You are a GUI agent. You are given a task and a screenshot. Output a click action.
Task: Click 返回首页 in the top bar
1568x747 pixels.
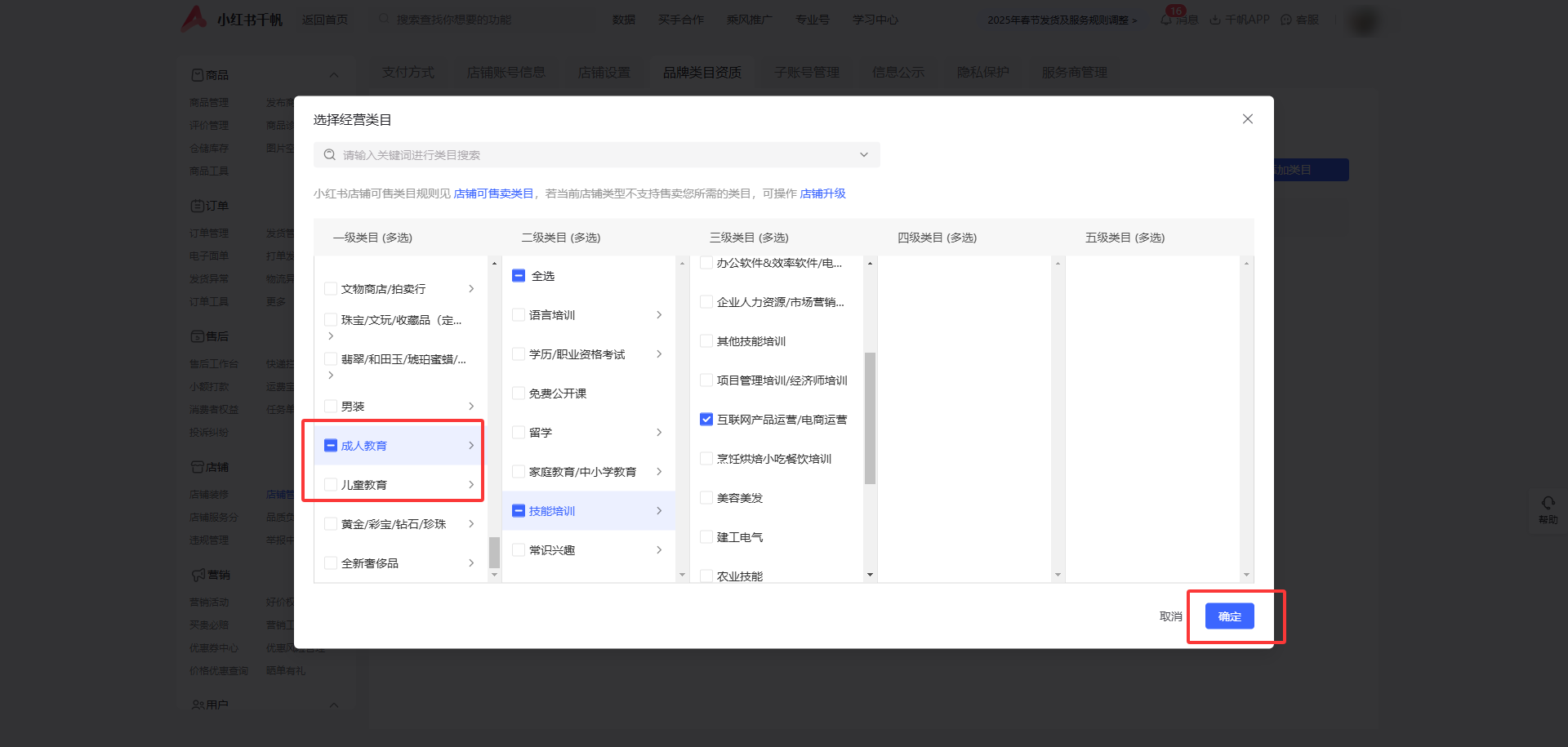pyautogui.click(x=324, y=20)
